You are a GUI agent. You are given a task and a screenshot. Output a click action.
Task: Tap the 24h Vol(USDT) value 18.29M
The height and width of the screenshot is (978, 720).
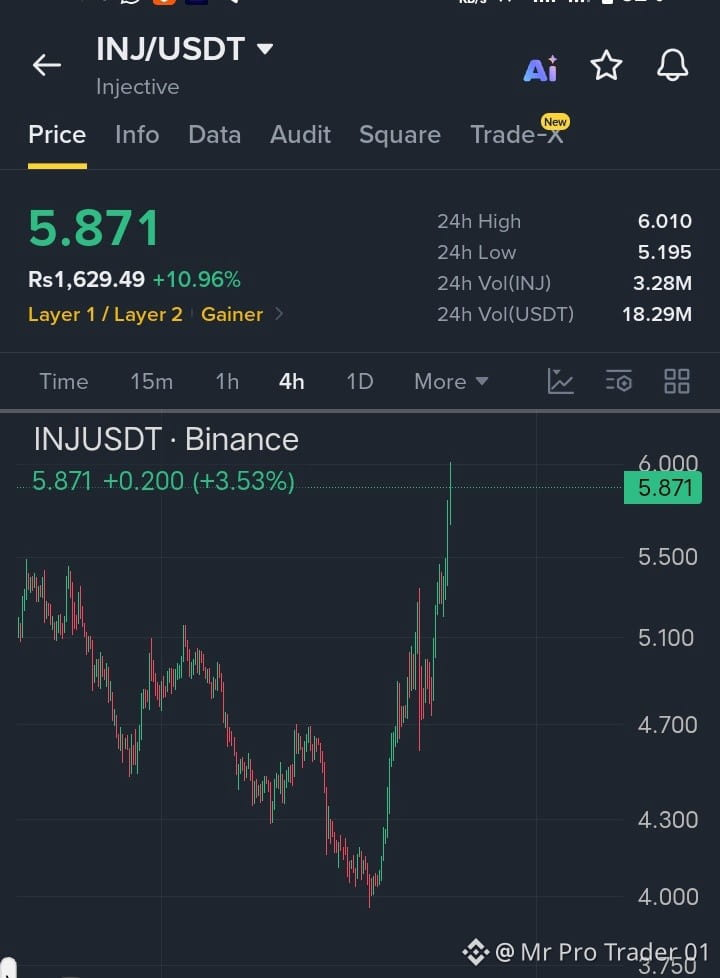[657, 314]
